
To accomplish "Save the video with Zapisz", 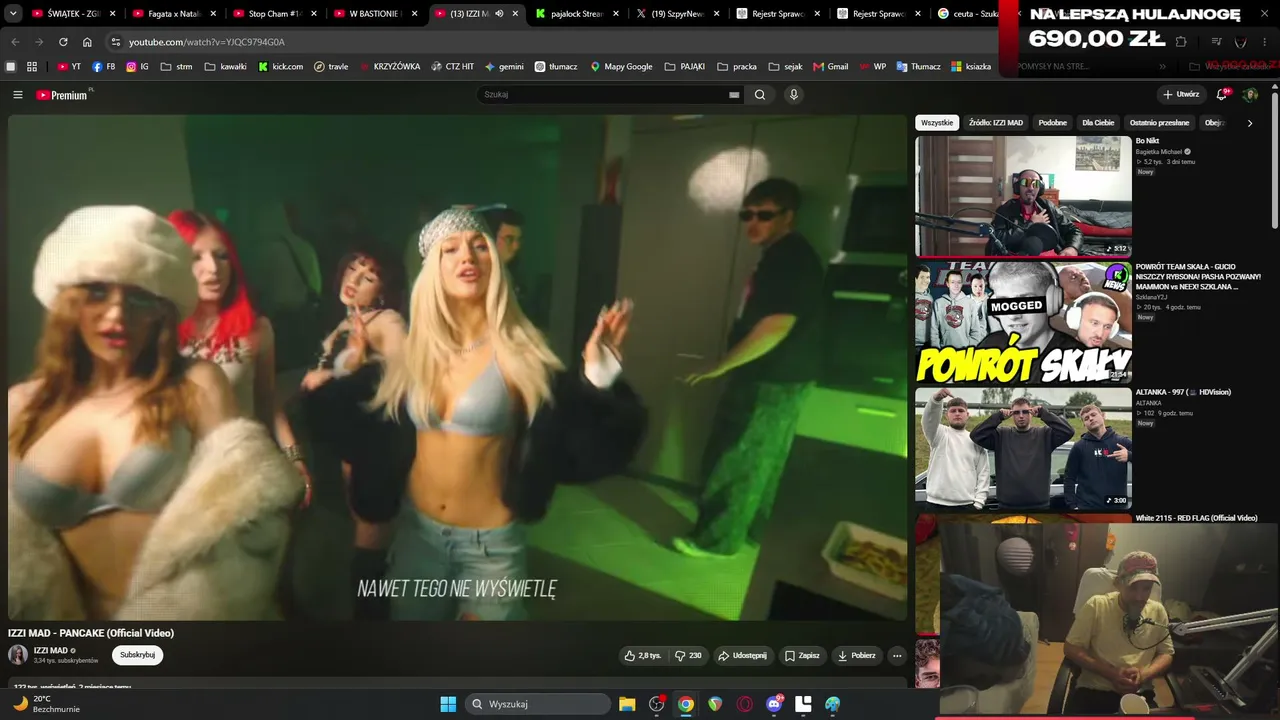I will coord(802,656).
